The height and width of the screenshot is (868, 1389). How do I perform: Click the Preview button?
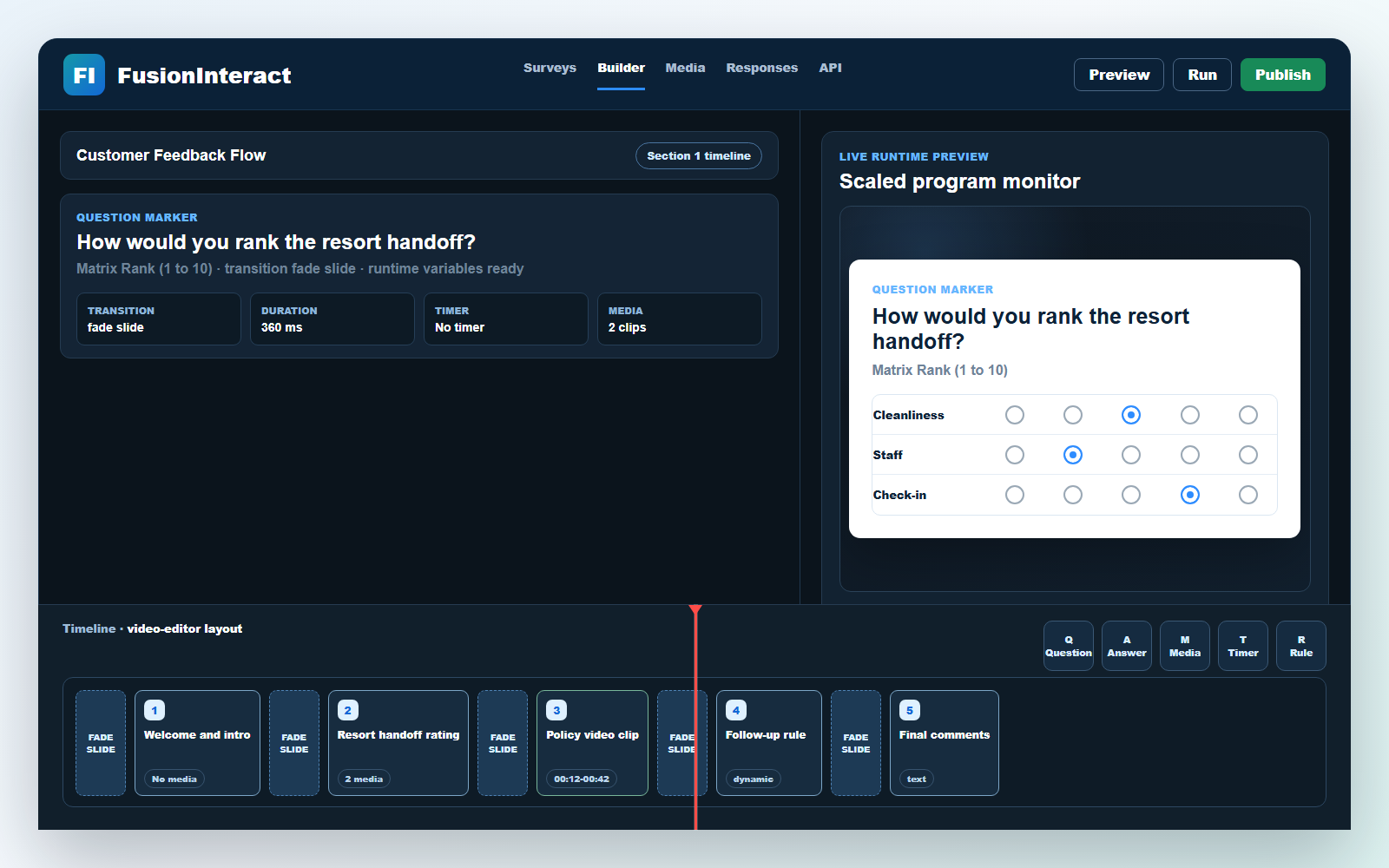tap(1119, 75)
